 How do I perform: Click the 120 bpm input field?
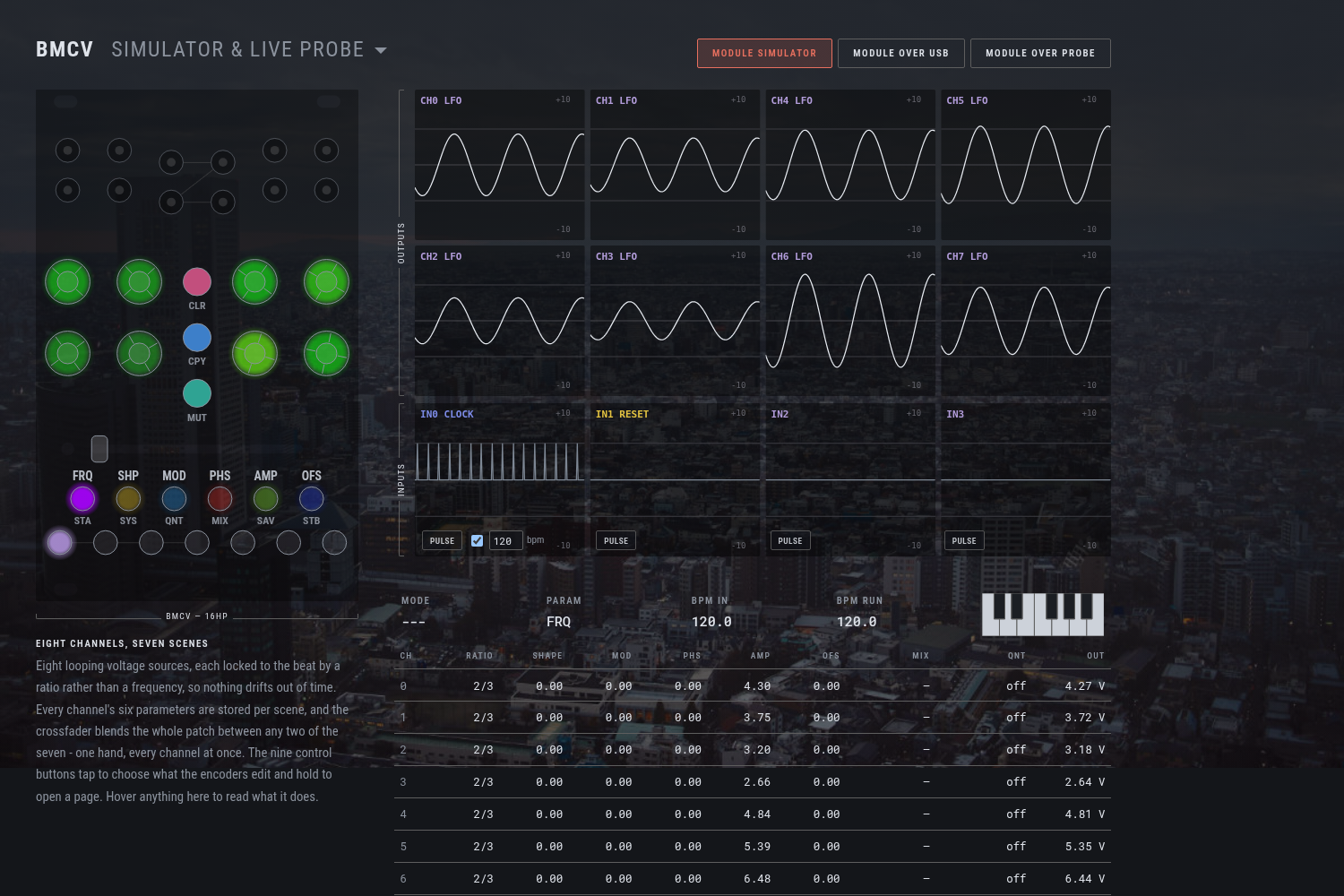coord(505,540)
